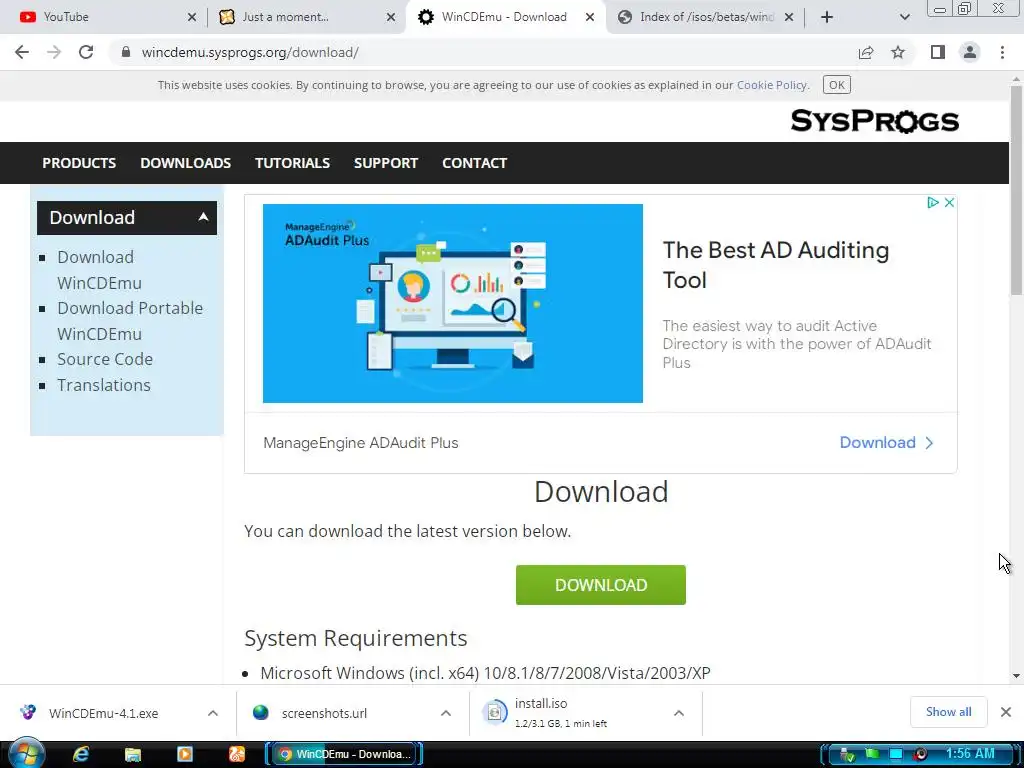
Task: Open a new browser tab
Action: 827,17
